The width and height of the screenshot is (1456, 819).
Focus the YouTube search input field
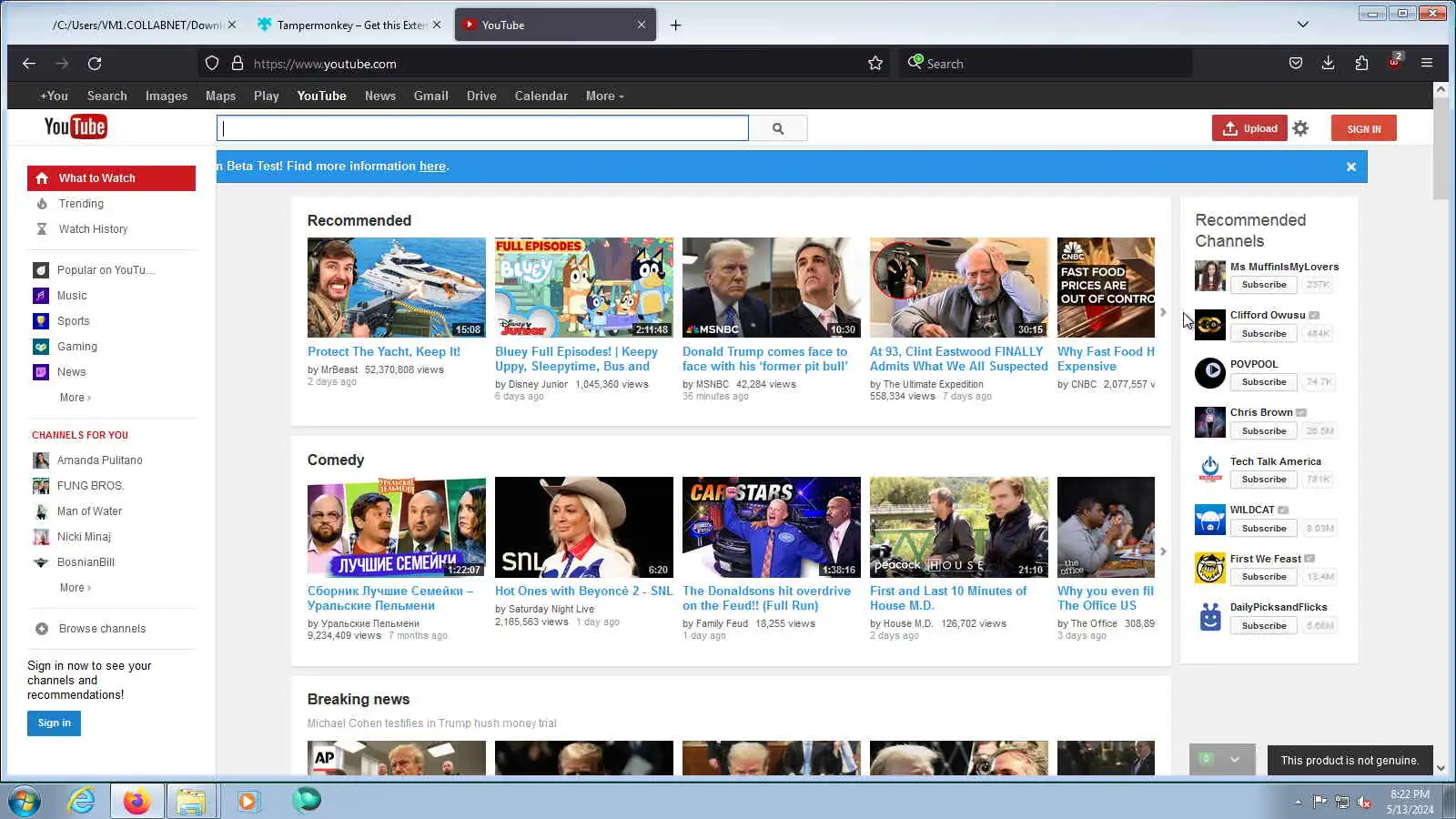[x=482, y=128]
